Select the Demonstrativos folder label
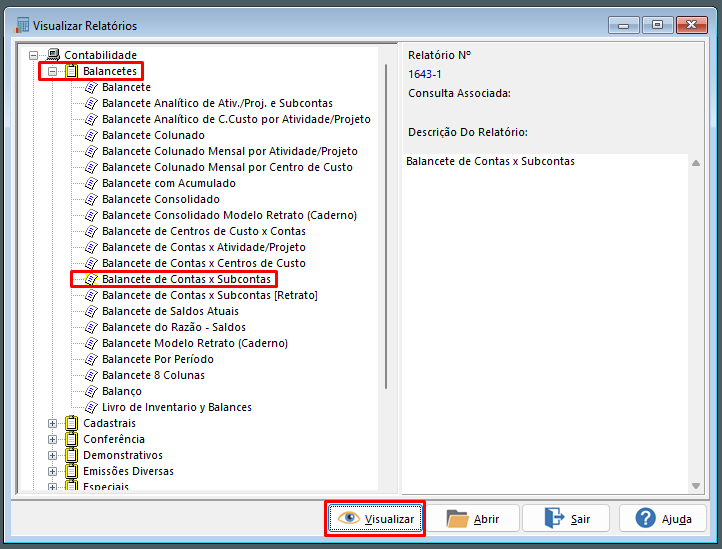Screen dimensions: 722x549 pos(123,455)
